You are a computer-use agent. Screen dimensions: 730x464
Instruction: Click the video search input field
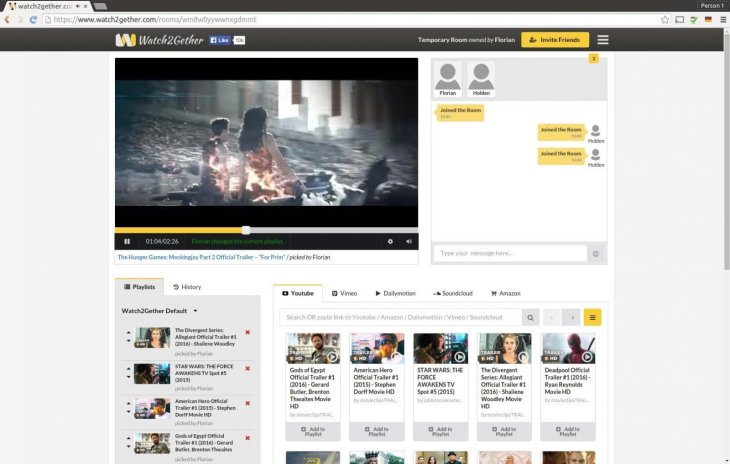(x=400, y=317)
